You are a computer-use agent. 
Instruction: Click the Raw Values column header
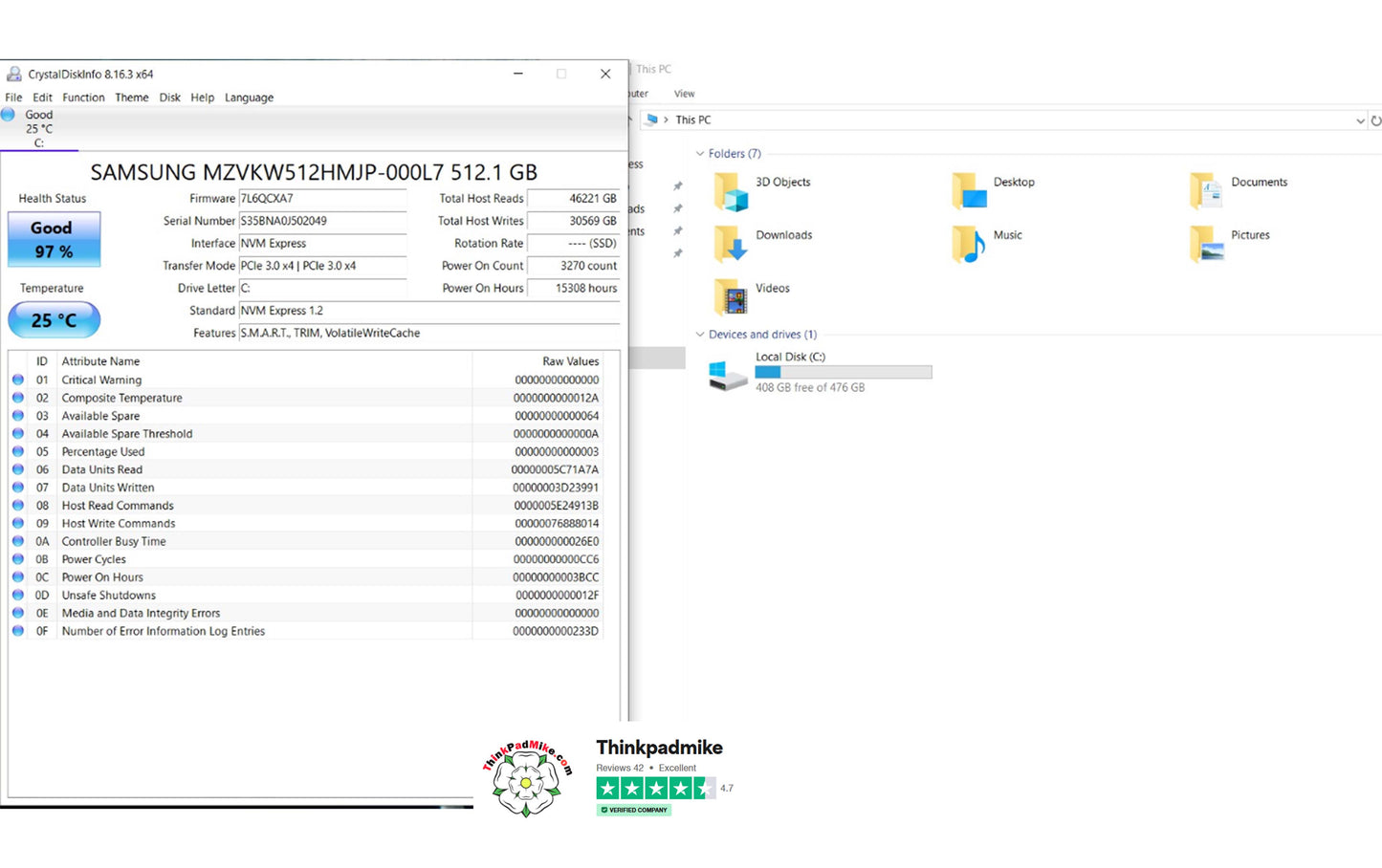[x=570, y=361]
